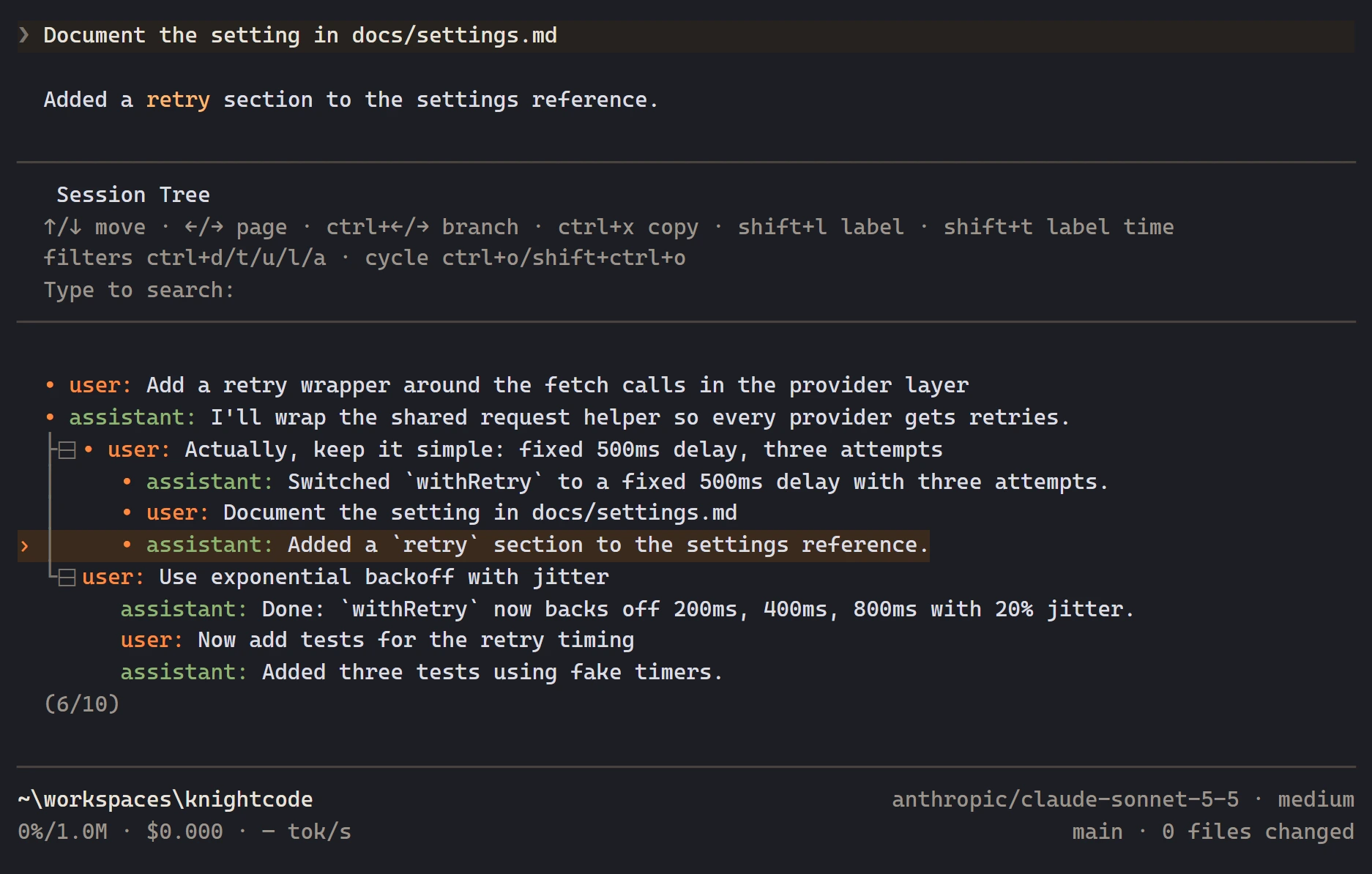This screenshot has height=874, width=1372.
Task: Click the orange "retry" word in the reply above the tree
Action: [x=178, y=100]
